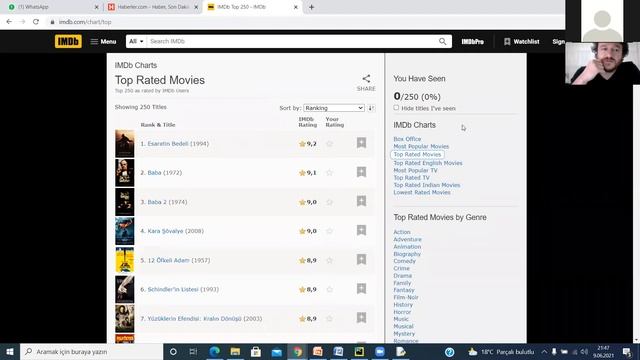Go back in browser
The height and width of the screenshot is (360, 640).
point(9,22)
